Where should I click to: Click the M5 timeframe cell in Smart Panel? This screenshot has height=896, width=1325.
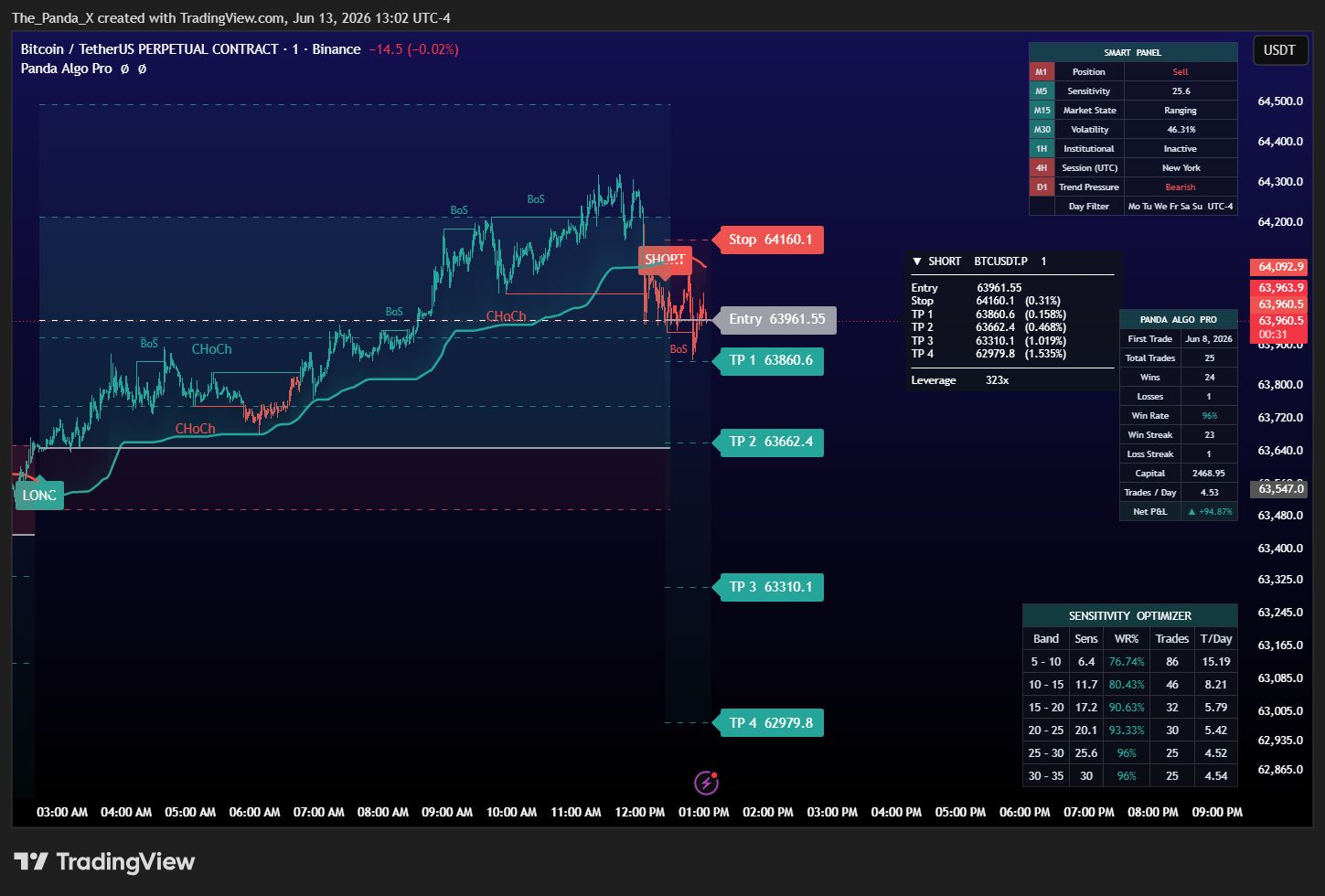(1042, 91)
